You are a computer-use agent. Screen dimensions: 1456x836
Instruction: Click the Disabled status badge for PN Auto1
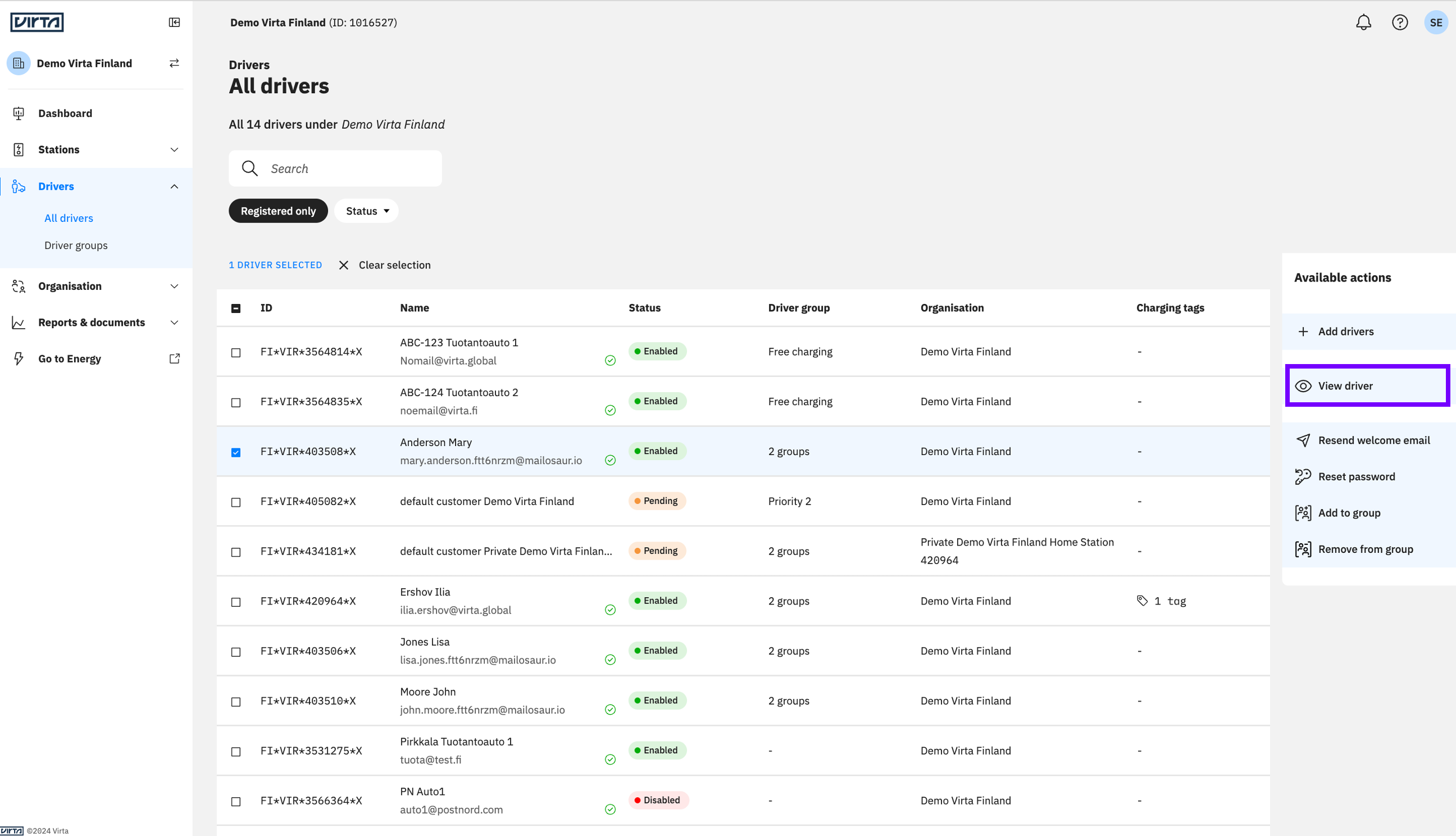point(658,801)
